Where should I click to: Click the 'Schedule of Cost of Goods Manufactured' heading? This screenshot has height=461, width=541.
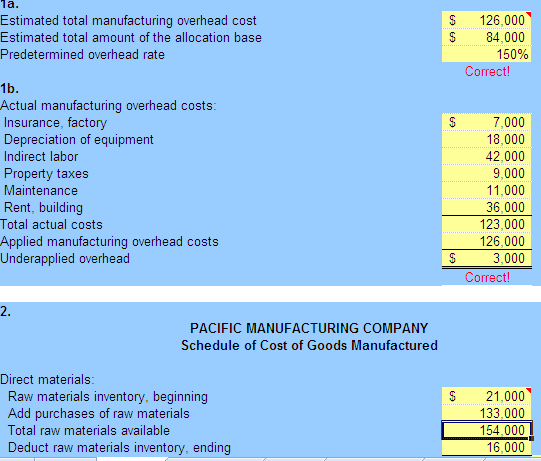coord(309,345)
